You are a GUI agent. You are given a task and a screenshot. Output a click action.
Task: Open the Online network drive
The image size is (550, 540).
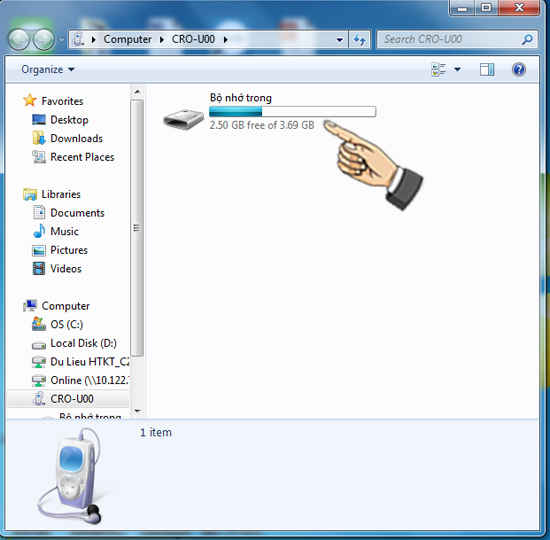89,380
